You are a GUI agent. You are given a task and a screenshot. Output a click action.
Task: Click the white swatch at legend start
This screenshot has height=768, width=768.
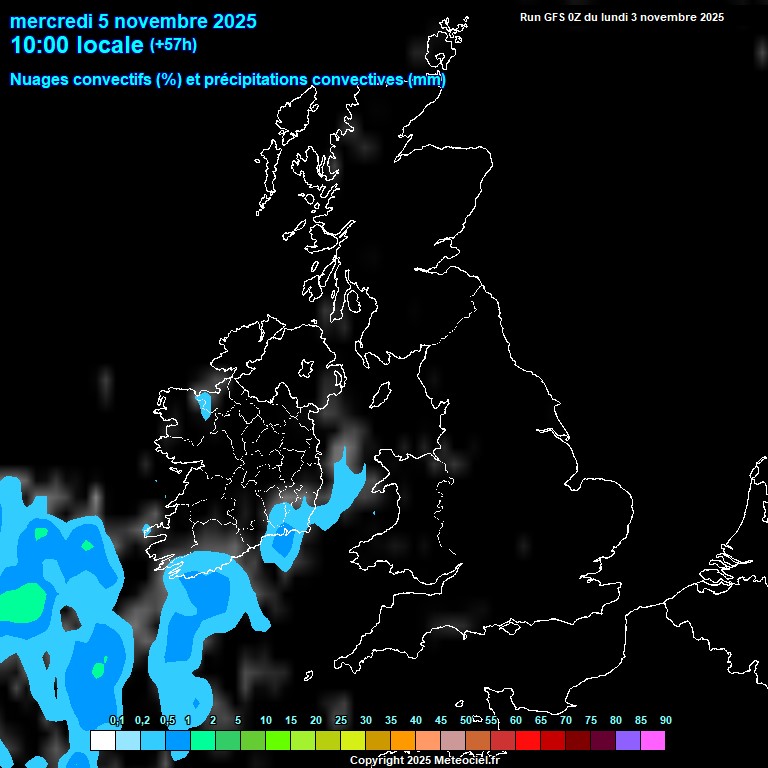click(x=103, y=740)
